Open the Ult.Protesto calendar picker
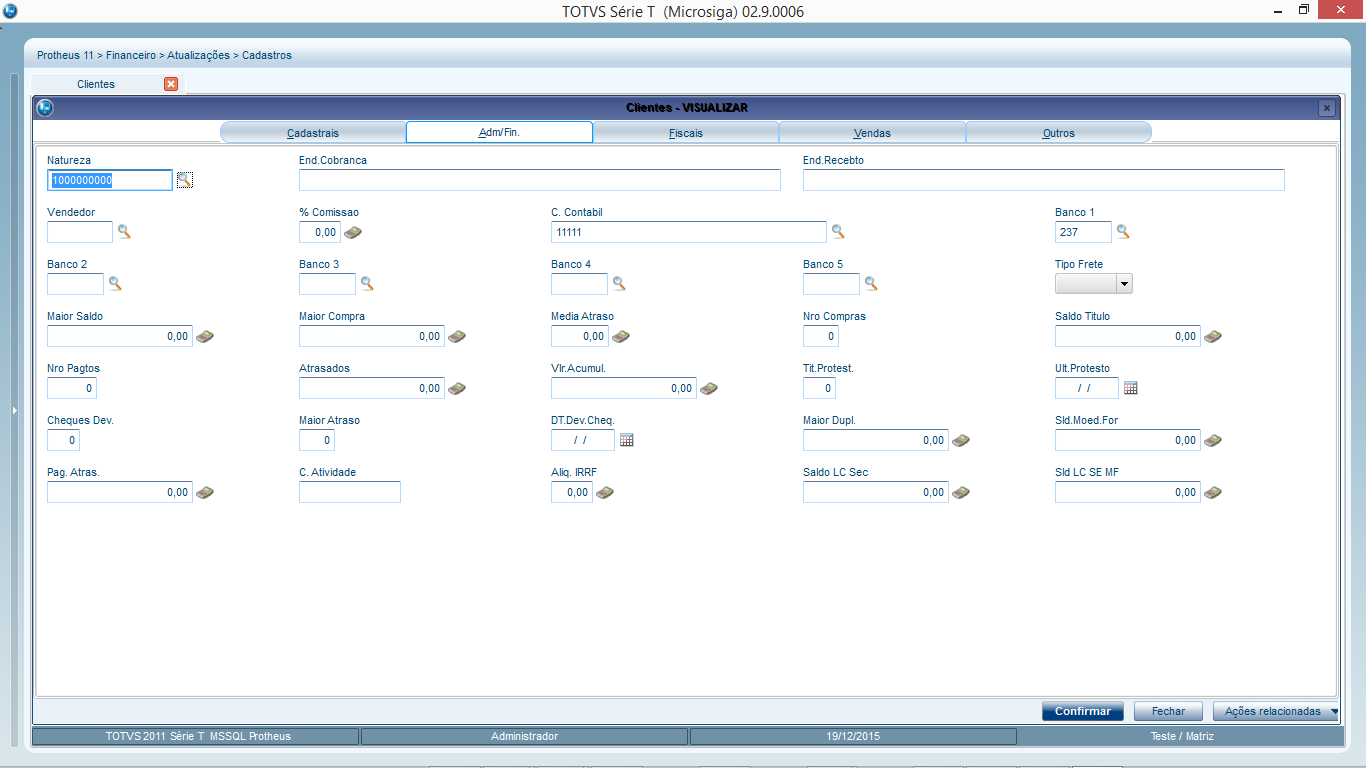The width and height of the screenshot is (1366, 768). coord(1131,388)
